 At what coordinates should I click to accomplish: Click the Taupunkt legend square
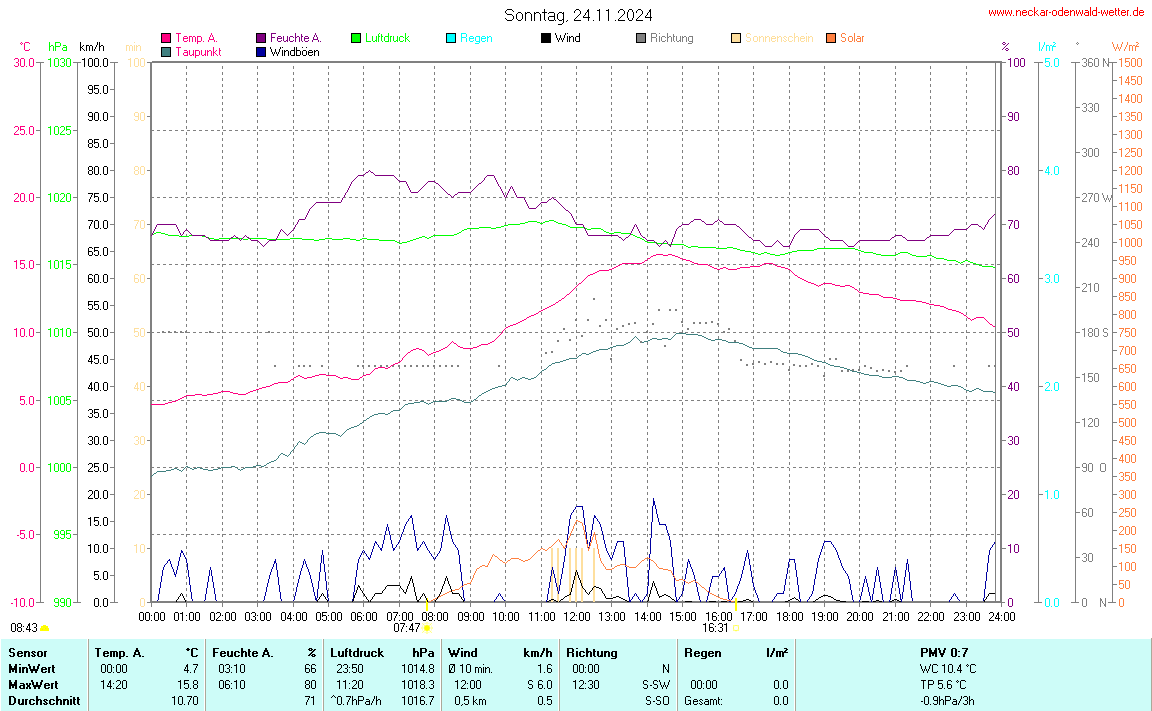click(x=166, y=51)
